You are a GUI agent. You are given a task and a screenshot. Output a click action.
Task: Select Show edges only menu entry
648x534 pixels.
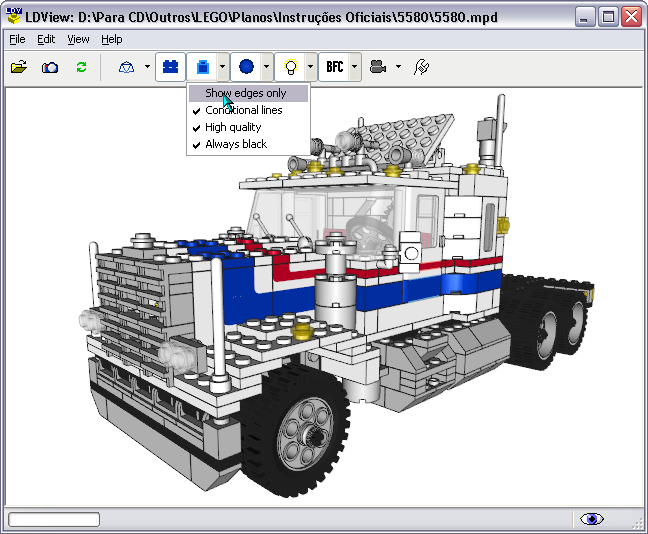pos(248,93)
